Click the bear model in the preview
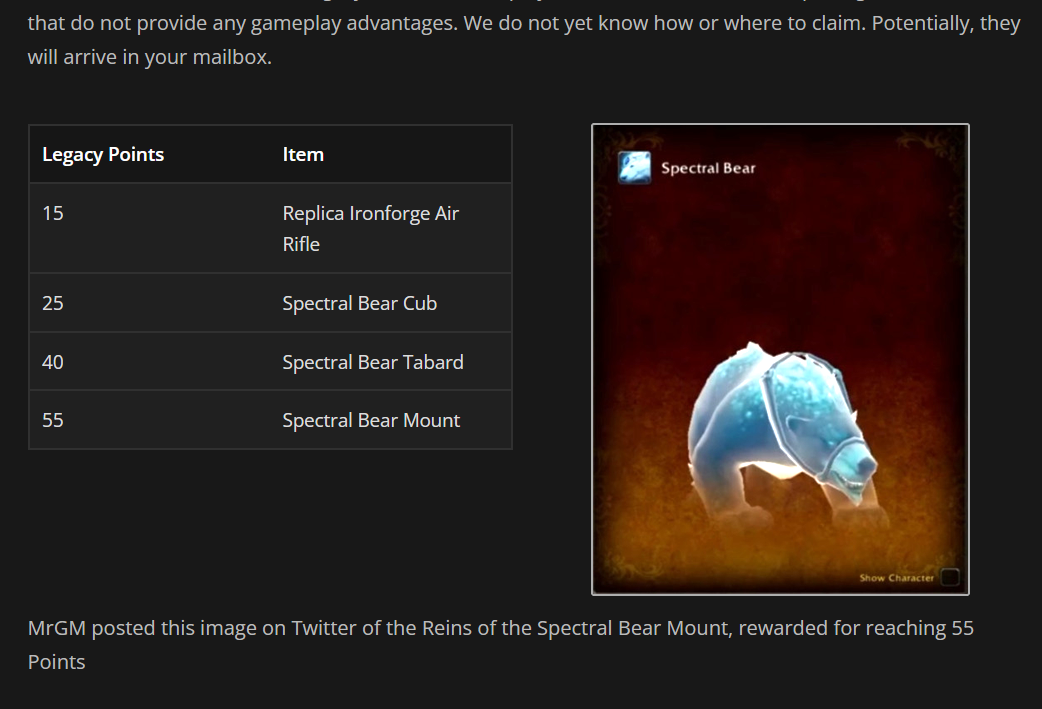Viewport: 1042px width, 709px height. (783, 431)
